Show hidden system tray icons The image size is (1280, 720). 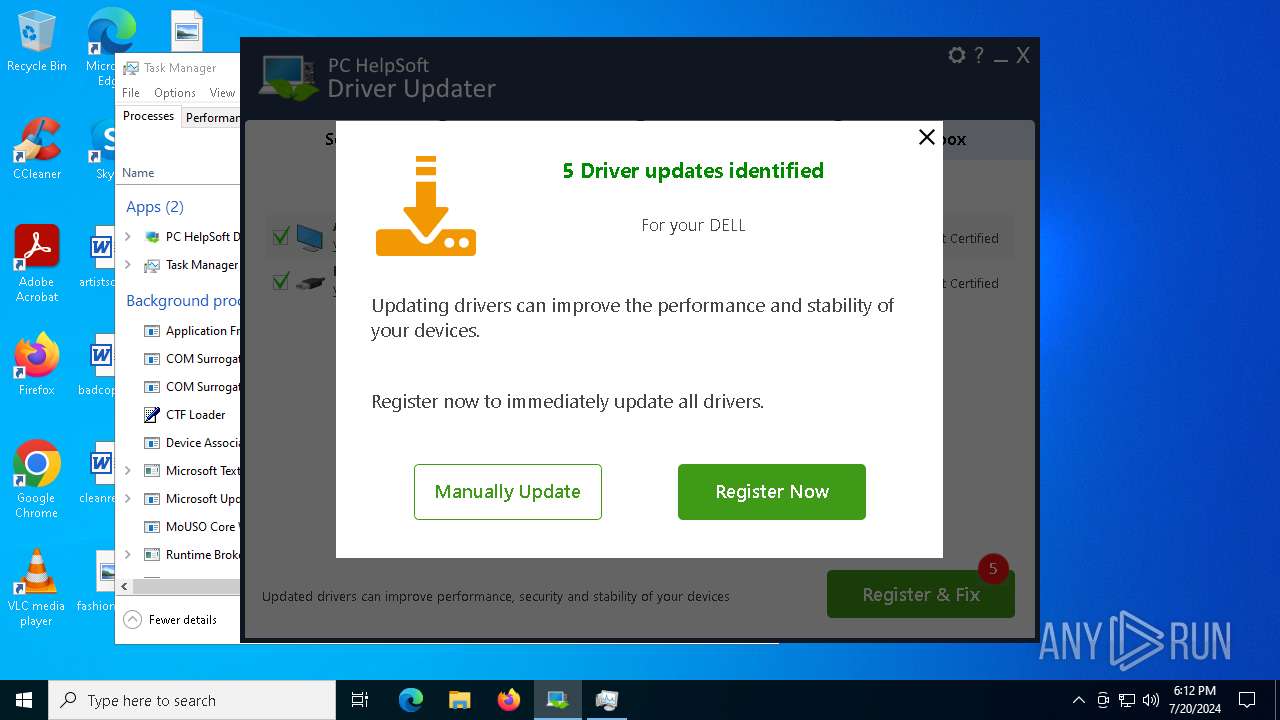[1078, 700]
